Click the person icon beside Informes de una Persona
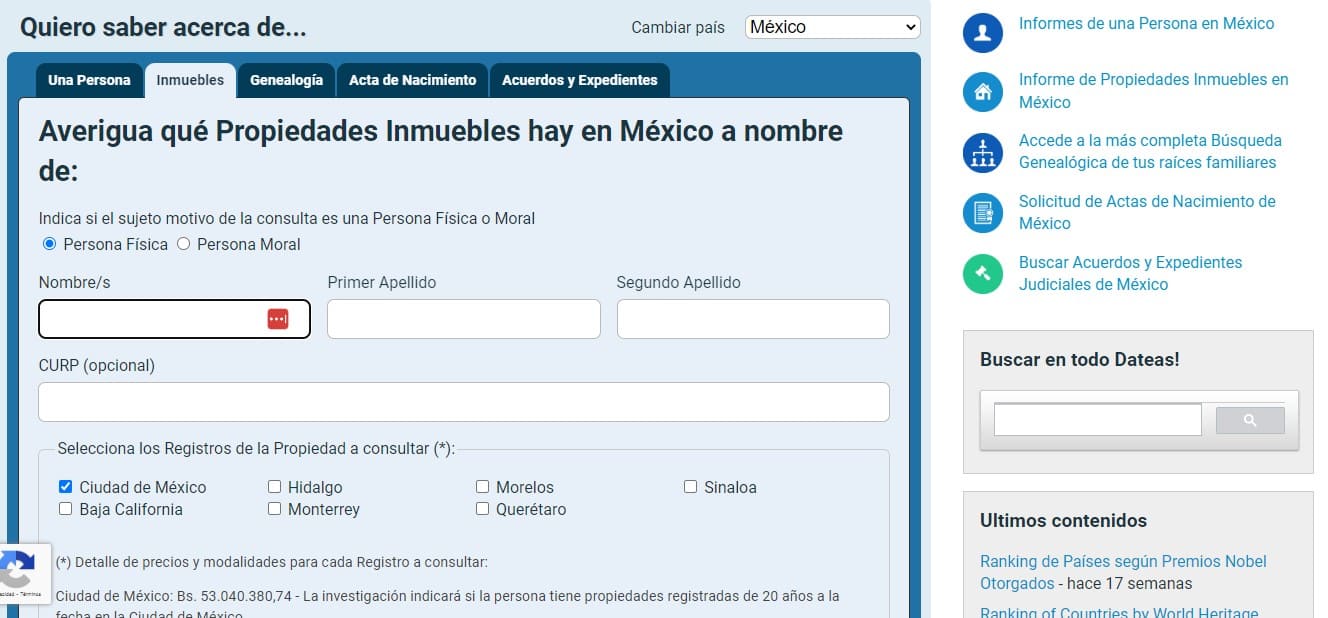Image resolution: width=1328 pixels, height=618 pixels. [x=981, y=33]
